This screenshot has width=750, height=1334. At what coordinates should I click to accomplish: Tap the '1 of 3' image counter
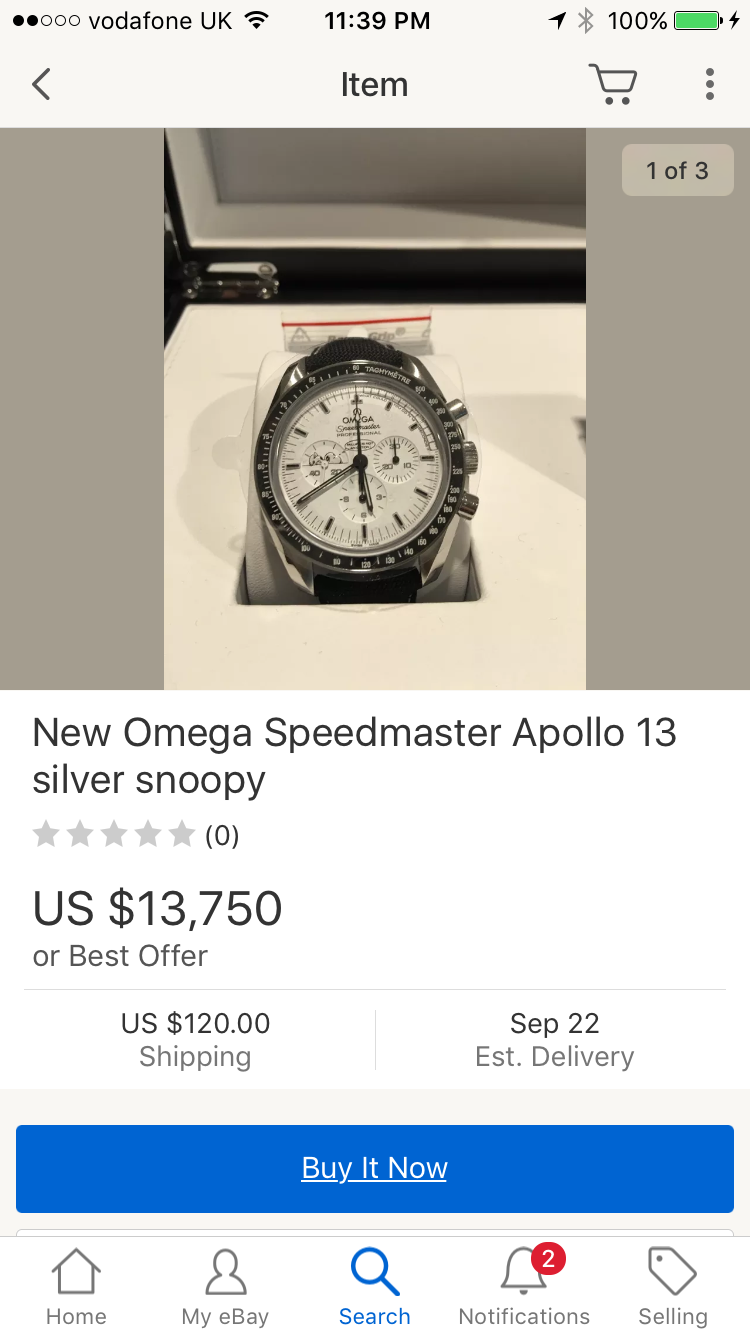(x=677, y=171)
